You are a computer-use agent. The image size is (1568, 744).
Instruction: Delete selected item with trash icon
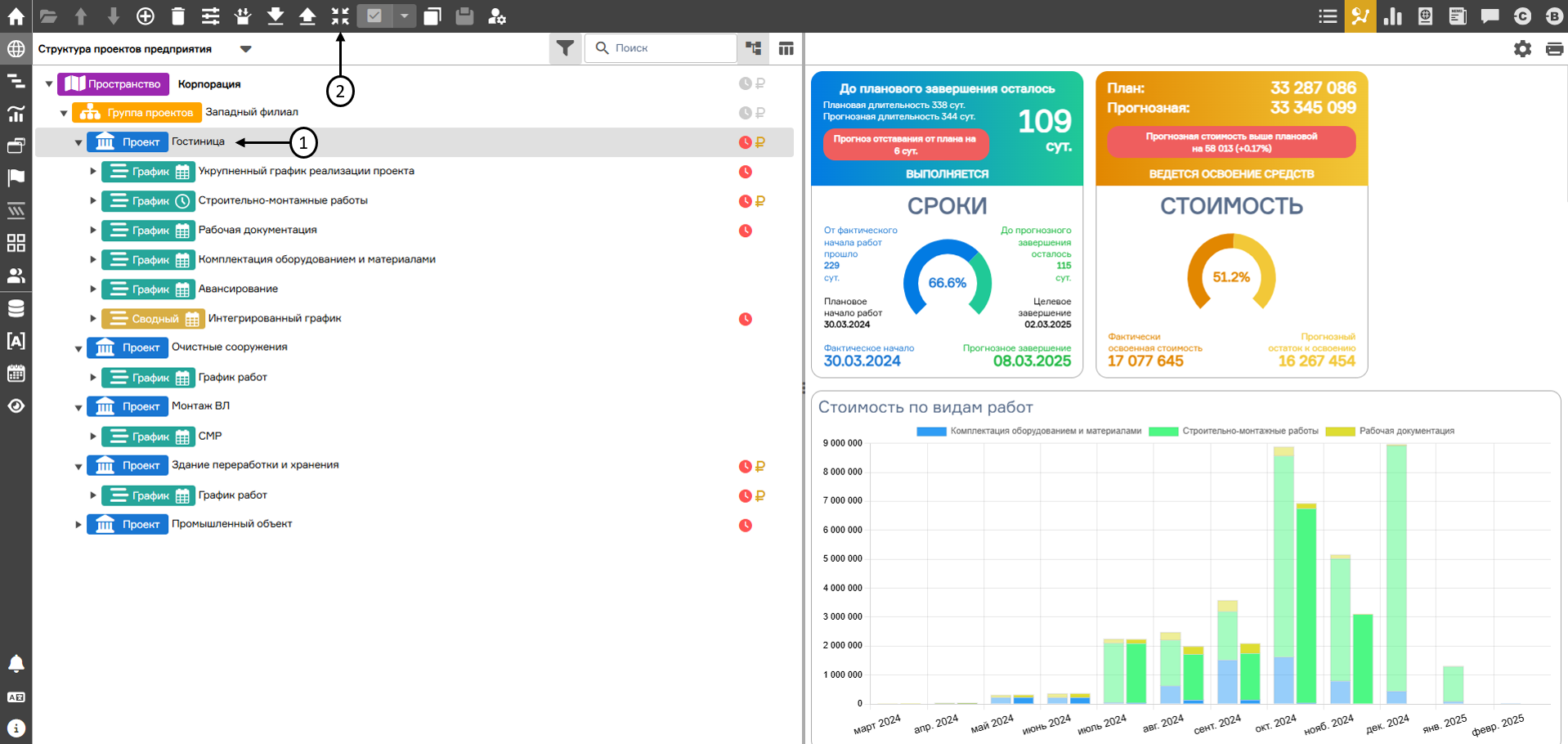point(178,16)
